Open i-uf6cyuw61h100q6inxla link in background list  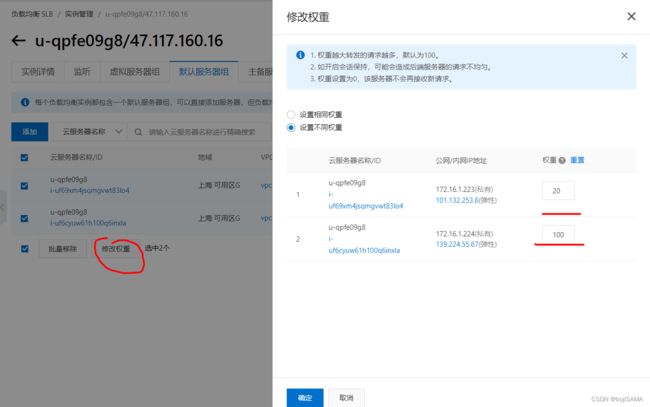(x=88, y=223)
